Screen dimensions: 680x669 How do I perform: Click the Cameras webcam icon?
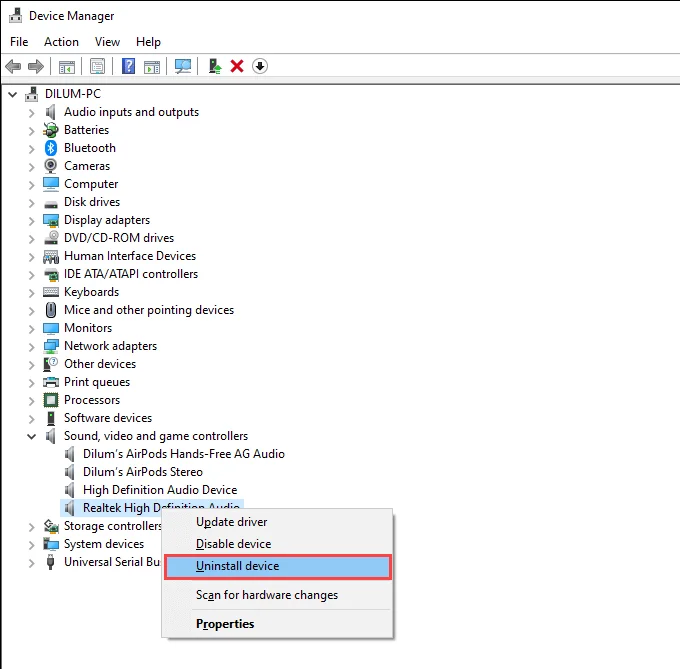pyautogui.click(x=51, y=166)
